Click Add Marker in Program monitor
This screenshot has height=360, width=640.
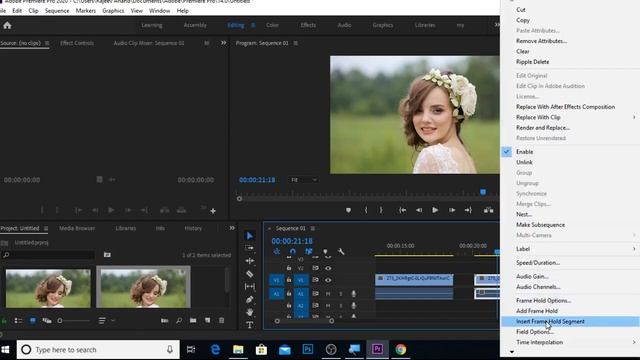click(x=348, y=210)
